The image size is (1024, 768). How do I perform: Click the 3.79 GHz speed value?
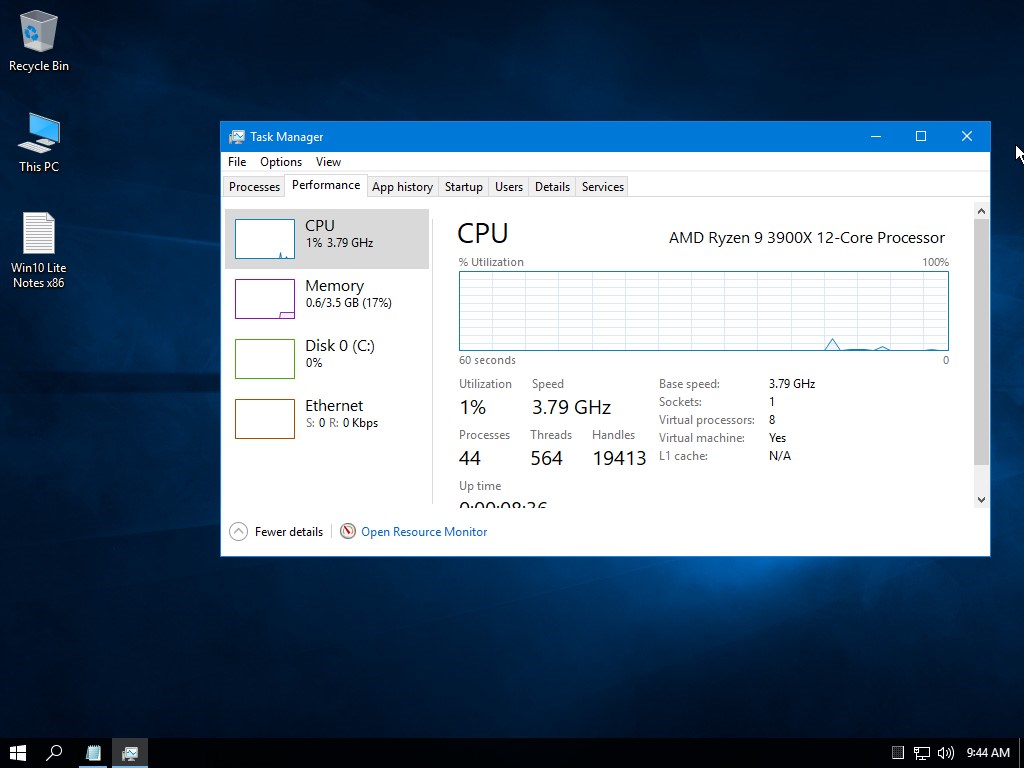(571, 408)
